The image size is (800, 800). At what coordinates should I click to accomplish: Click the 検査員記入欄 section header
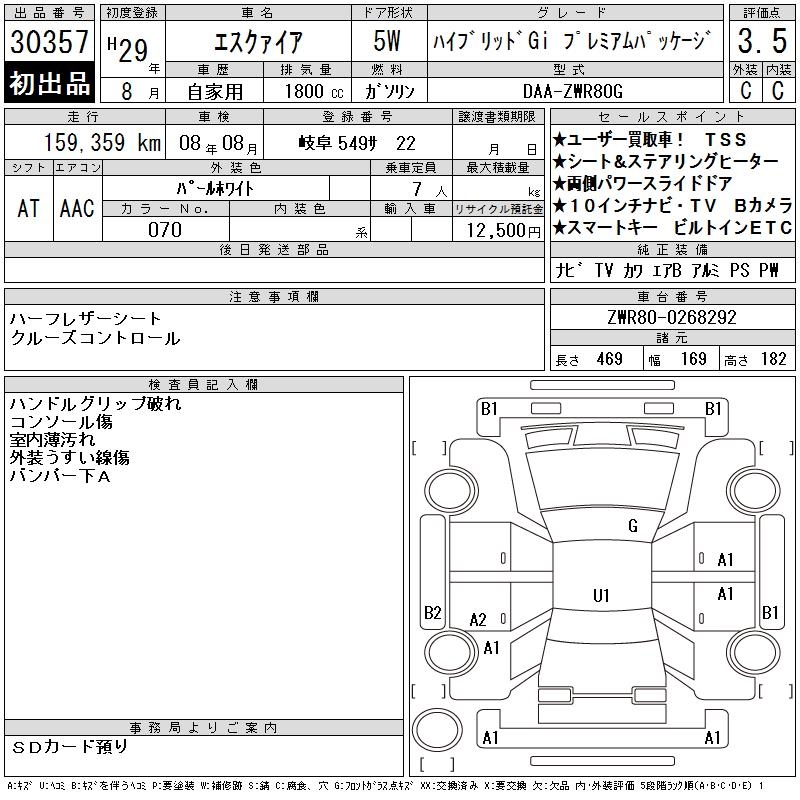[x=204, y=384]
